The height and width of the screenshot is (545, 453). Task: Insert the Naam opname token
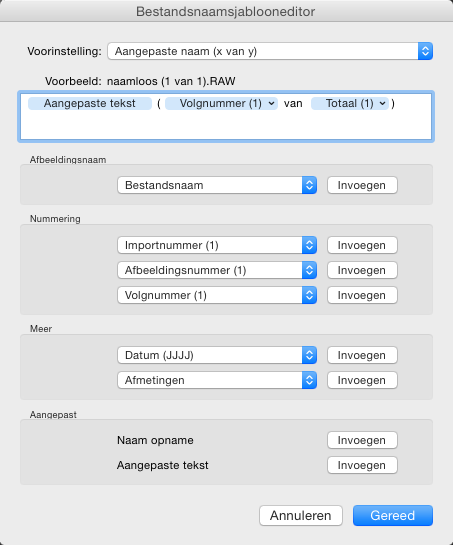362,440
